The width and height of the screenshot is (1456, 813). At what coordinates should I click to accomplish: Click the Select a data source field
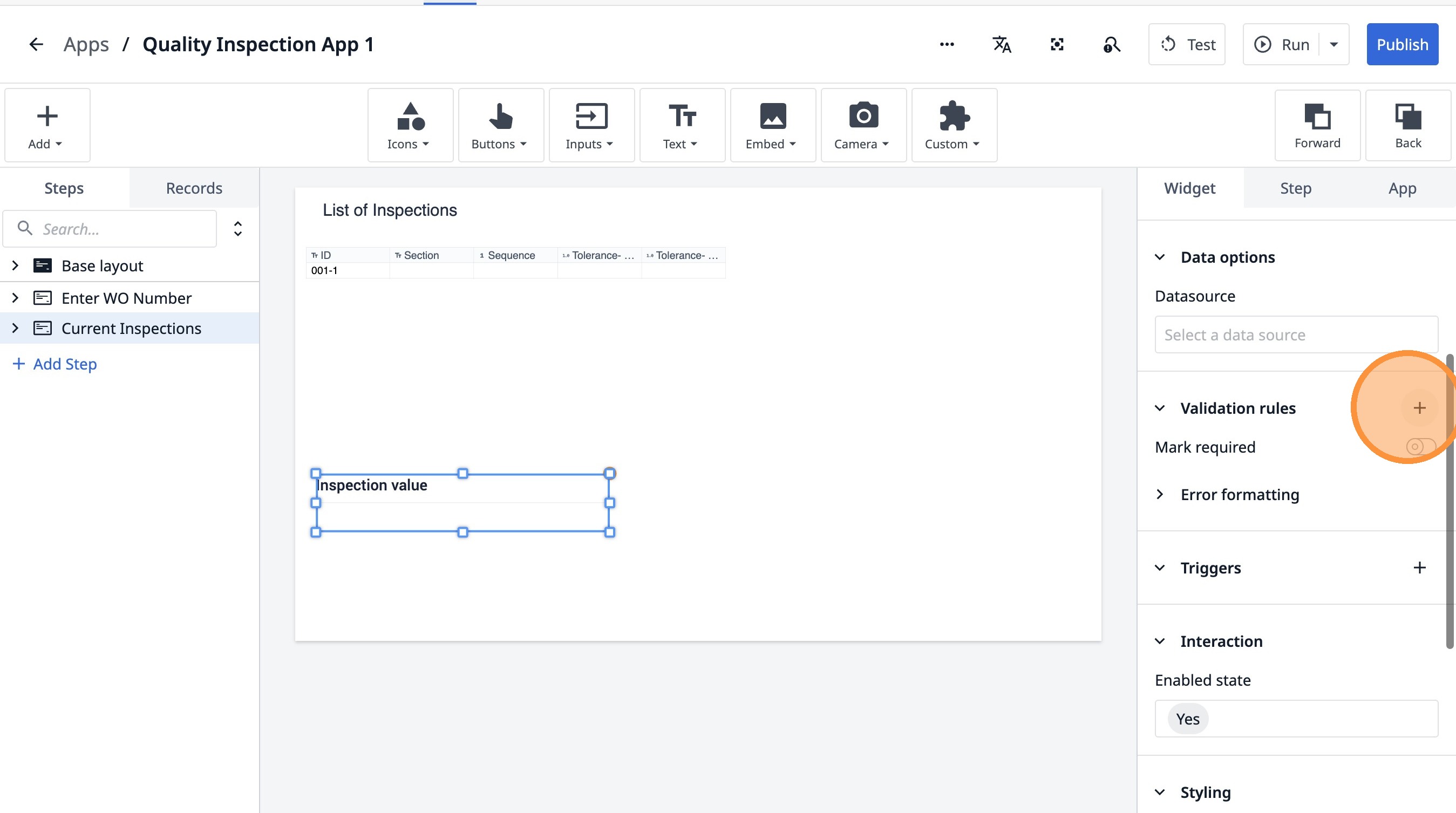pyautogui.click(x=1296, y=335)
